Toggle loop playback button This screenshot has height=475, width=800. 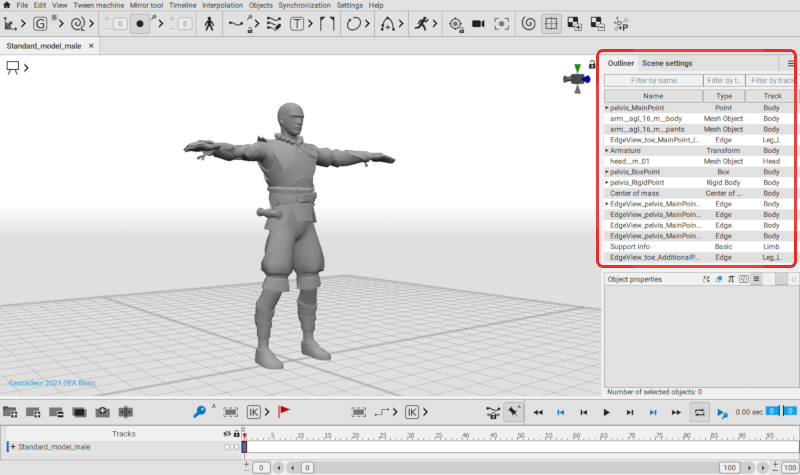[x=699, y=411]
